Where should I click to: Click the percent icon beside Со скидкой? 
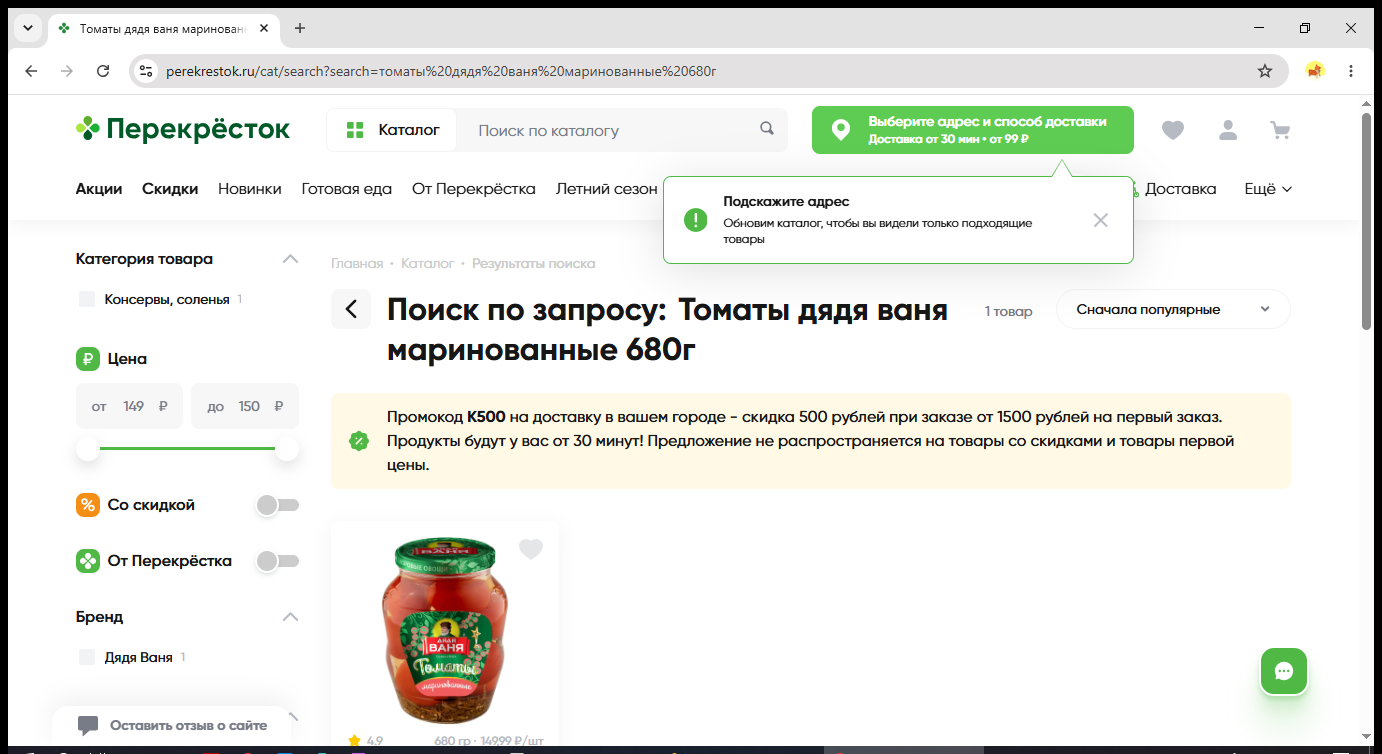88,505
